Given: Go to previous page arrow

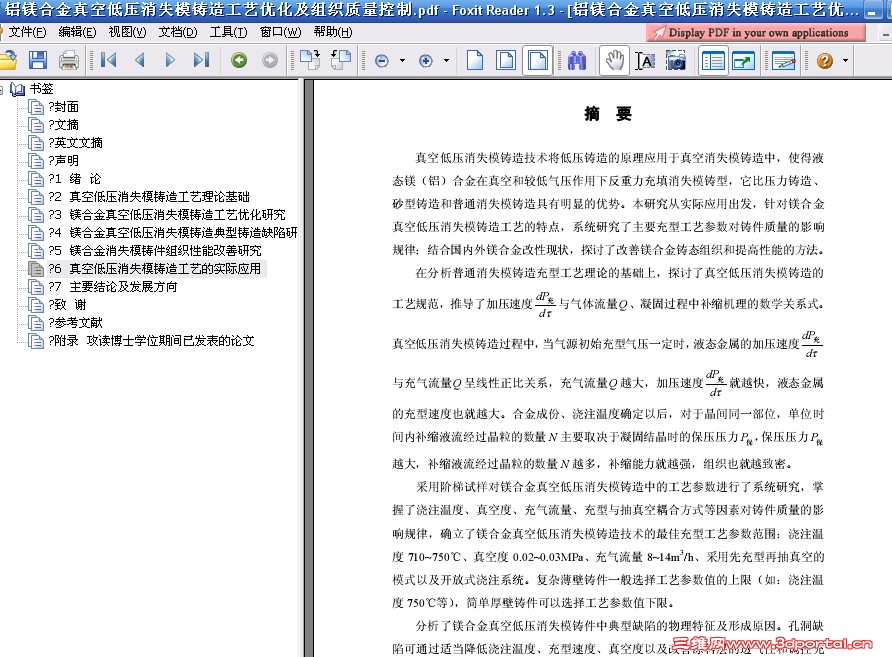Looking at the screenshot, I should (x=139, y=60).
